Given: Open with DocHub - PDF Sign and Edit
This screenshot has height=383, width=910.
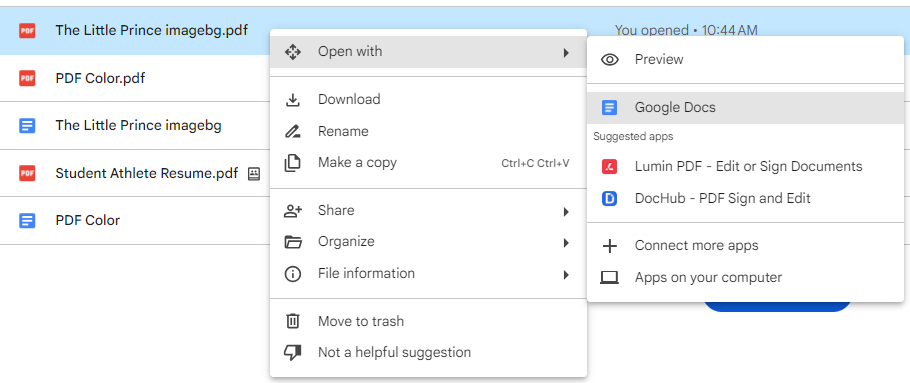Looking at the screenshot, I should (745, 198).
